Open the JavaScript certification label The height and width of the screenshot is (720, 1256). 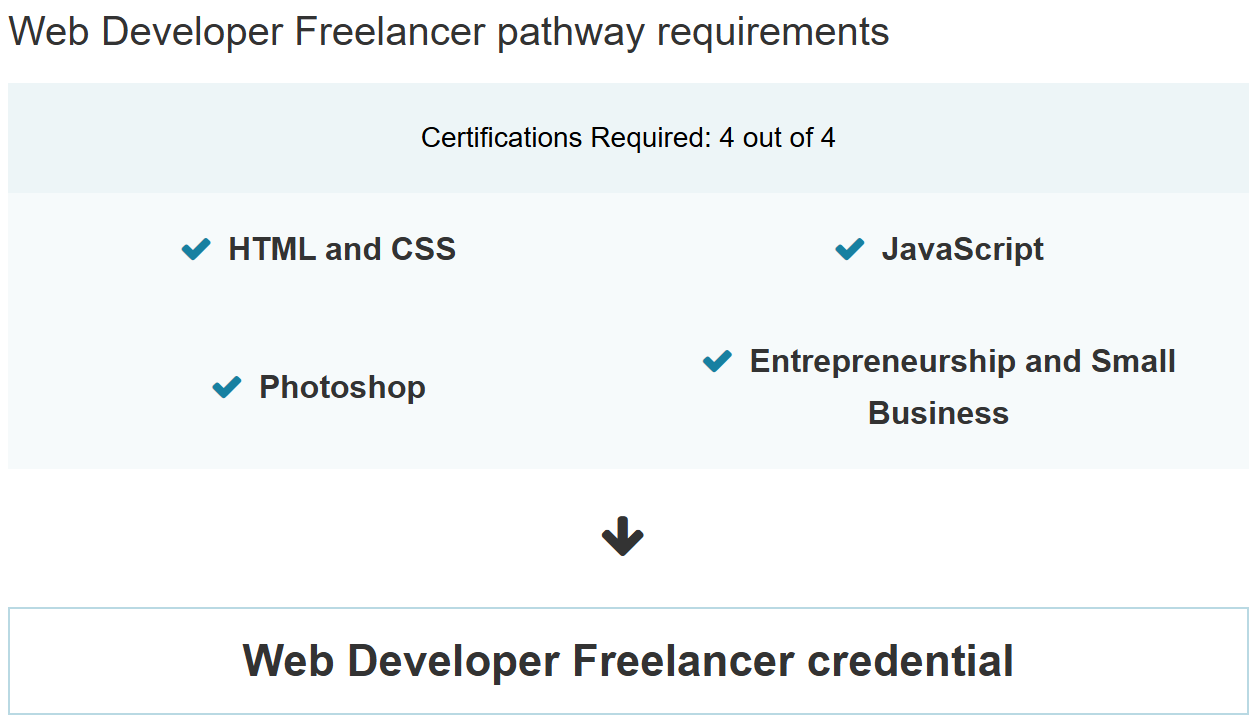click(x=962, y=249)
